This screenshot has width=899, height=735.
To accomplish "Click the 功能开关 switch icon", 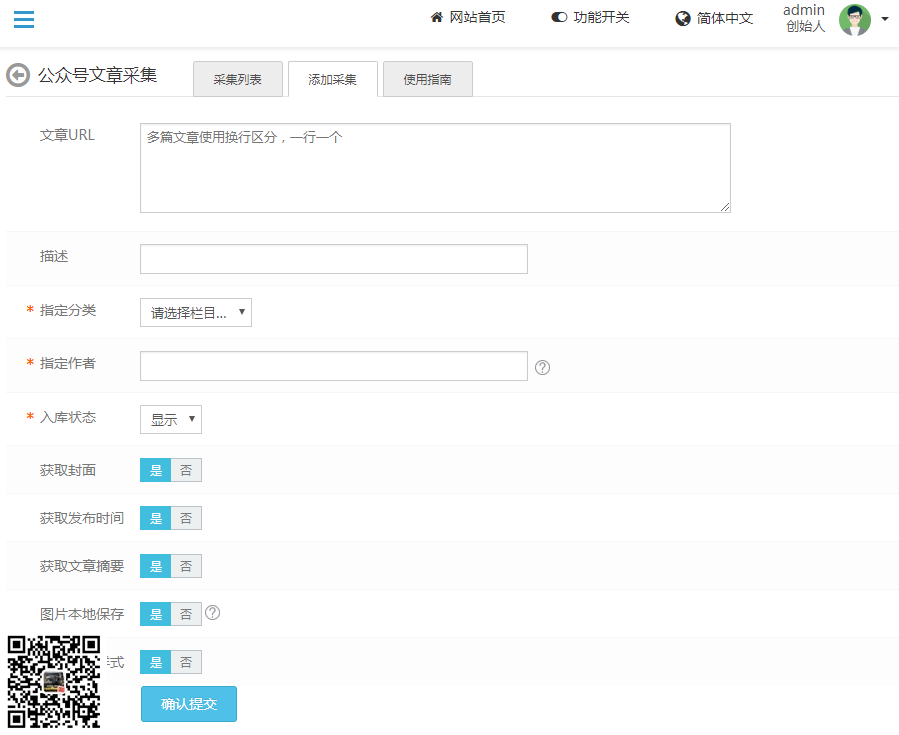I will [557, 17].
